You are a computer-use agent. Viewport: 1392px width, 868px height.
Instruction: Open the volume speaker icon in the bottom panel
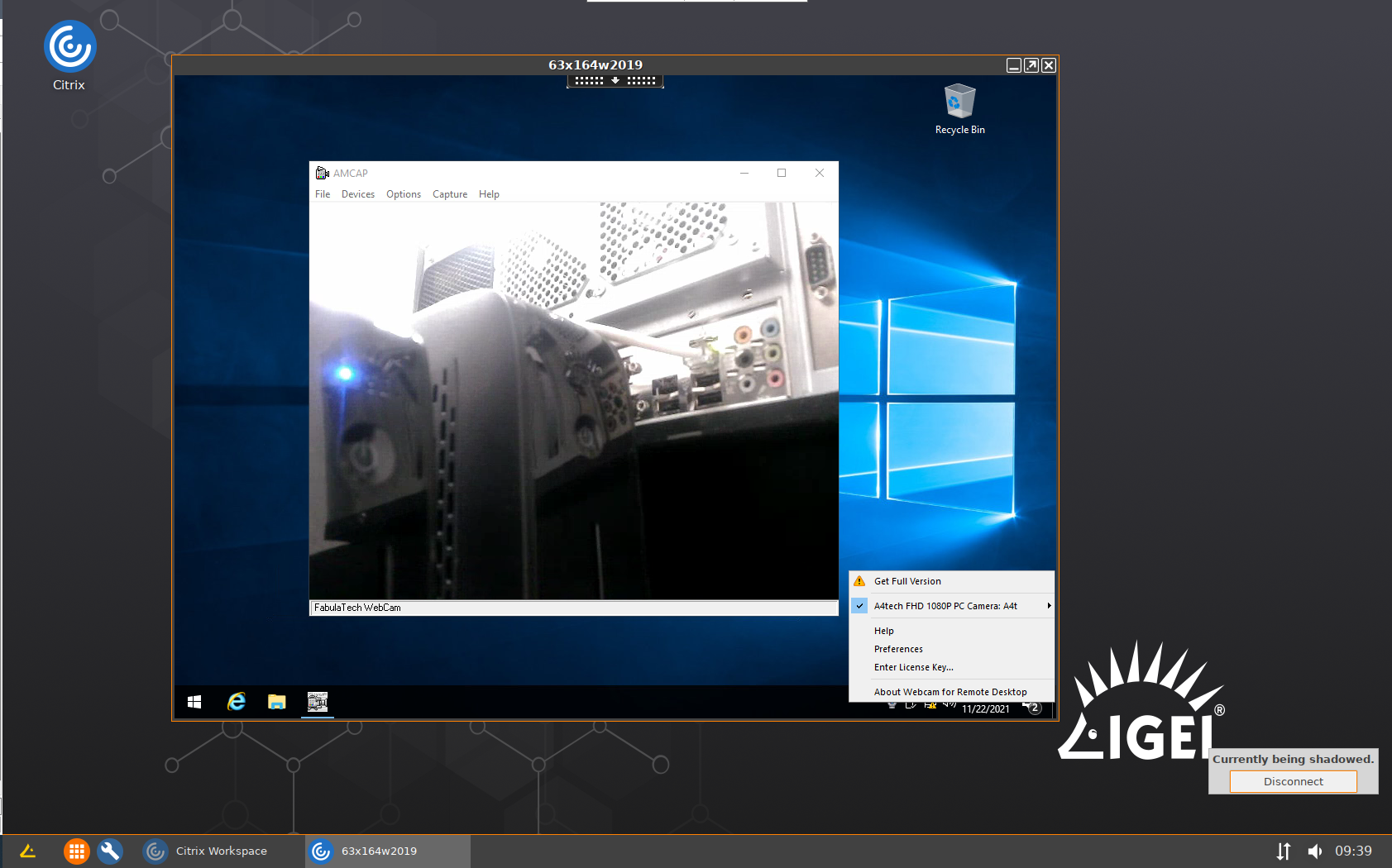click(x=1315, y=851)
